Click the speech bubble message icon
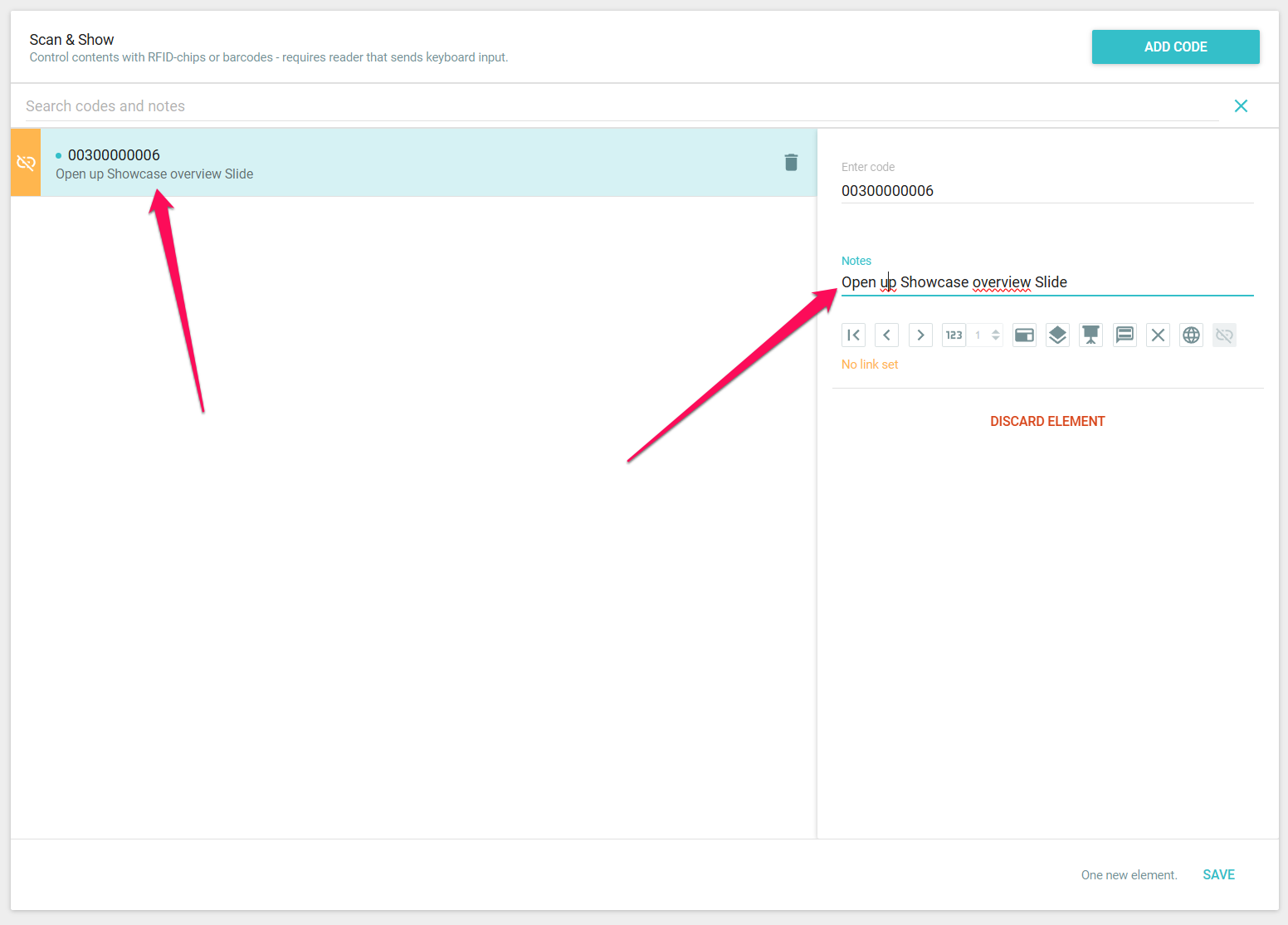 pos(1125,335)
